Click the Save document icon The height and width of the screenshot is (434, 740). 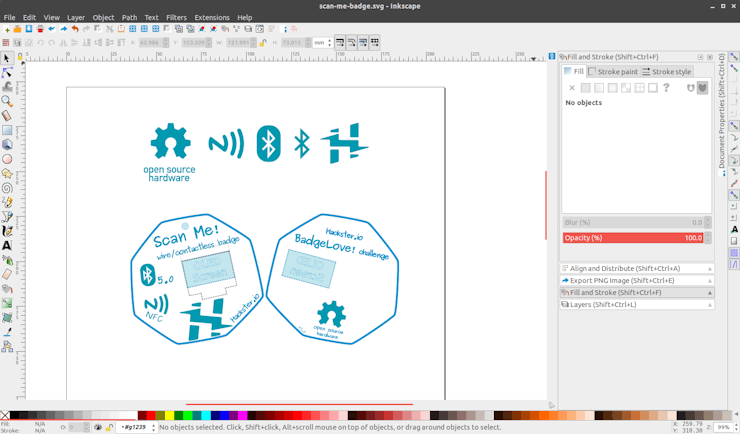coord(29,29)
